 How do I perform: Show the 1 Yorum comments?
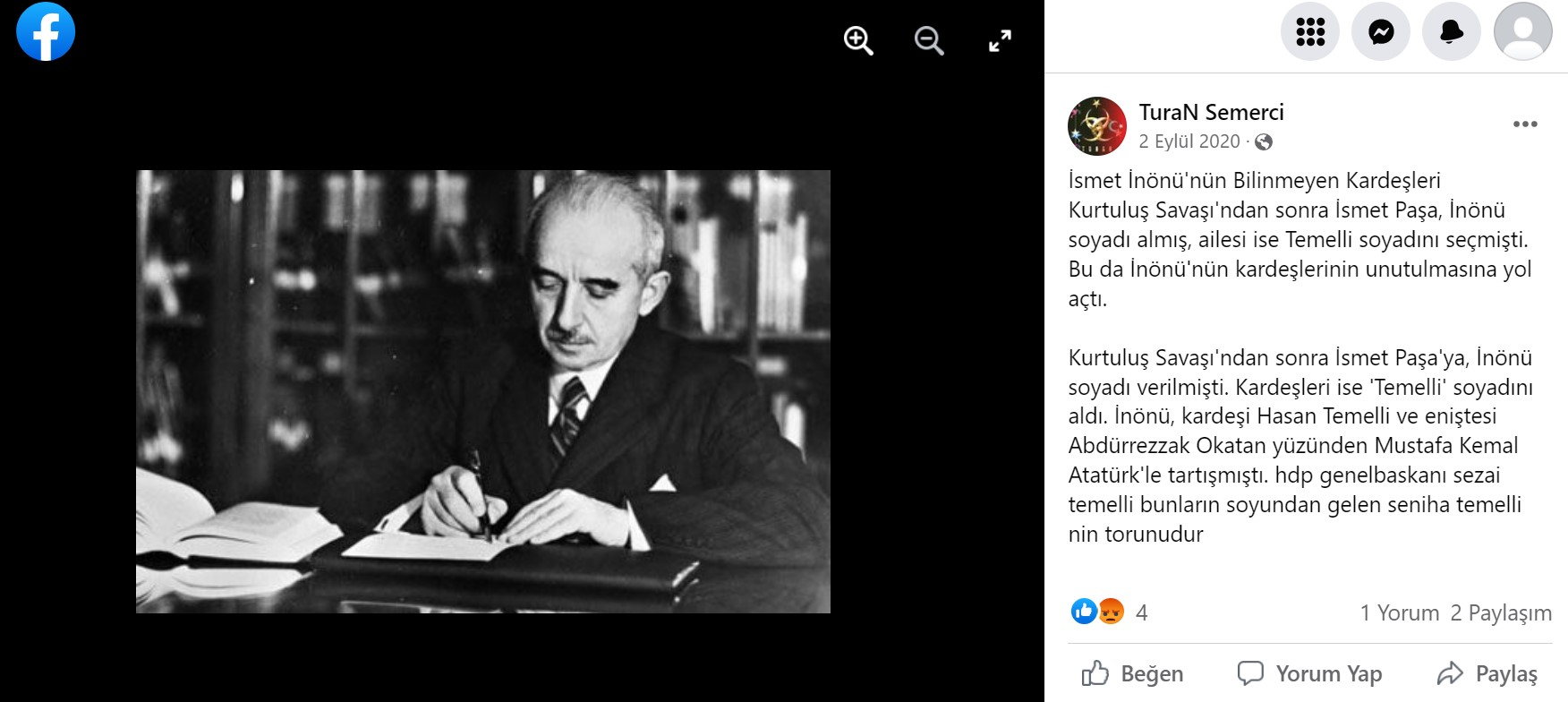(x=1400, y=612)
